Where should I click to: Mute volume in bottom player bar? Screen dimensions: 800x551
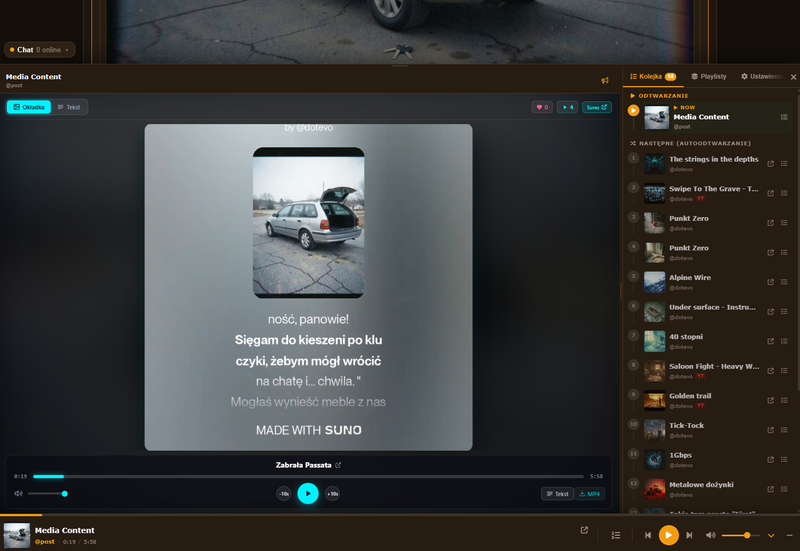[710, 535]
